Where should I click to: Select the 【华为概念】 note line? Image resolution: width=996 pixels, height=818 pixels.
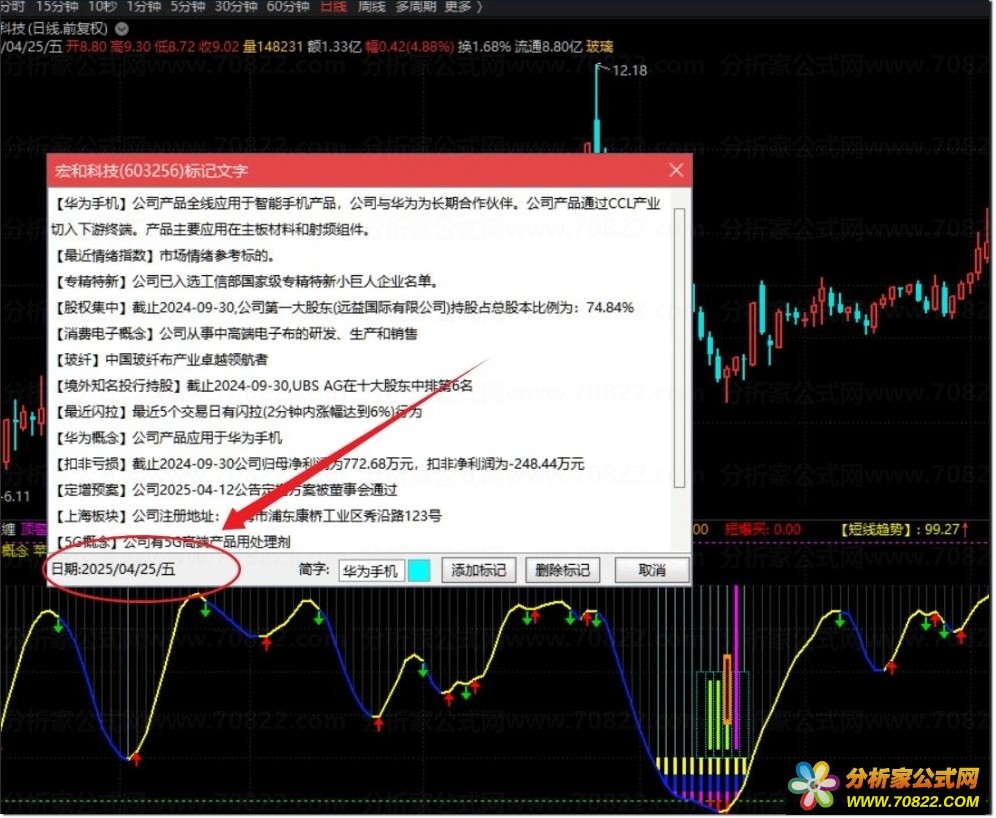pos(168,438)
